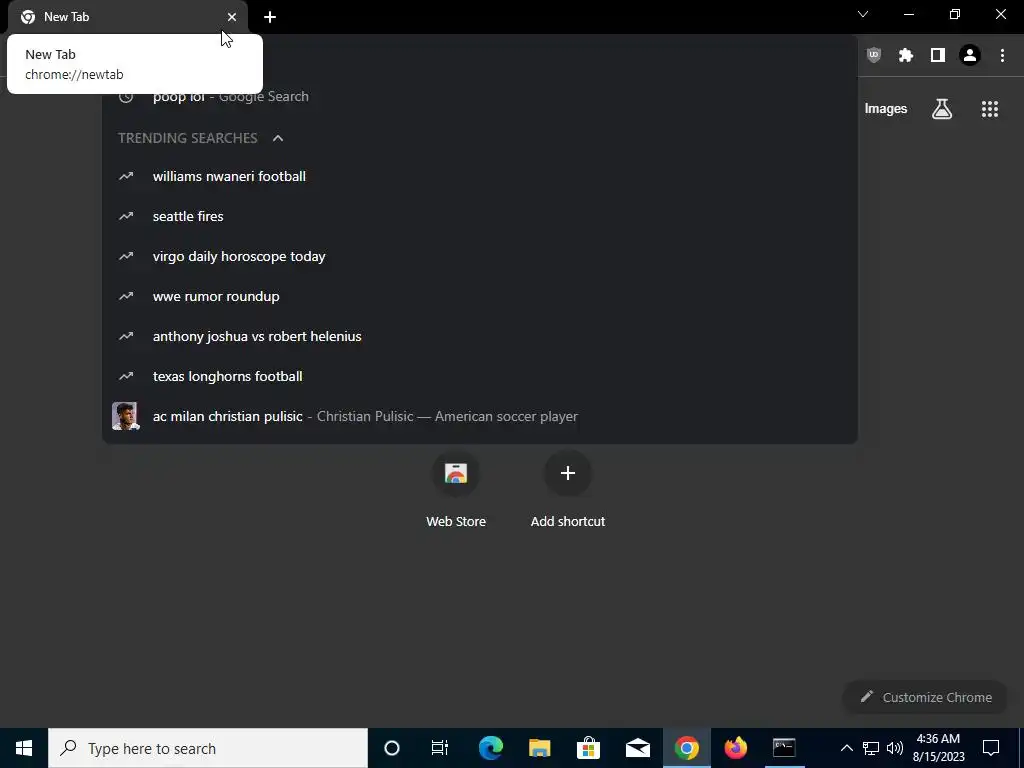This screenshot has width=1024, height=768.
Task: Select suggestion wwe rumor roundup
Action: click(480, 296)
